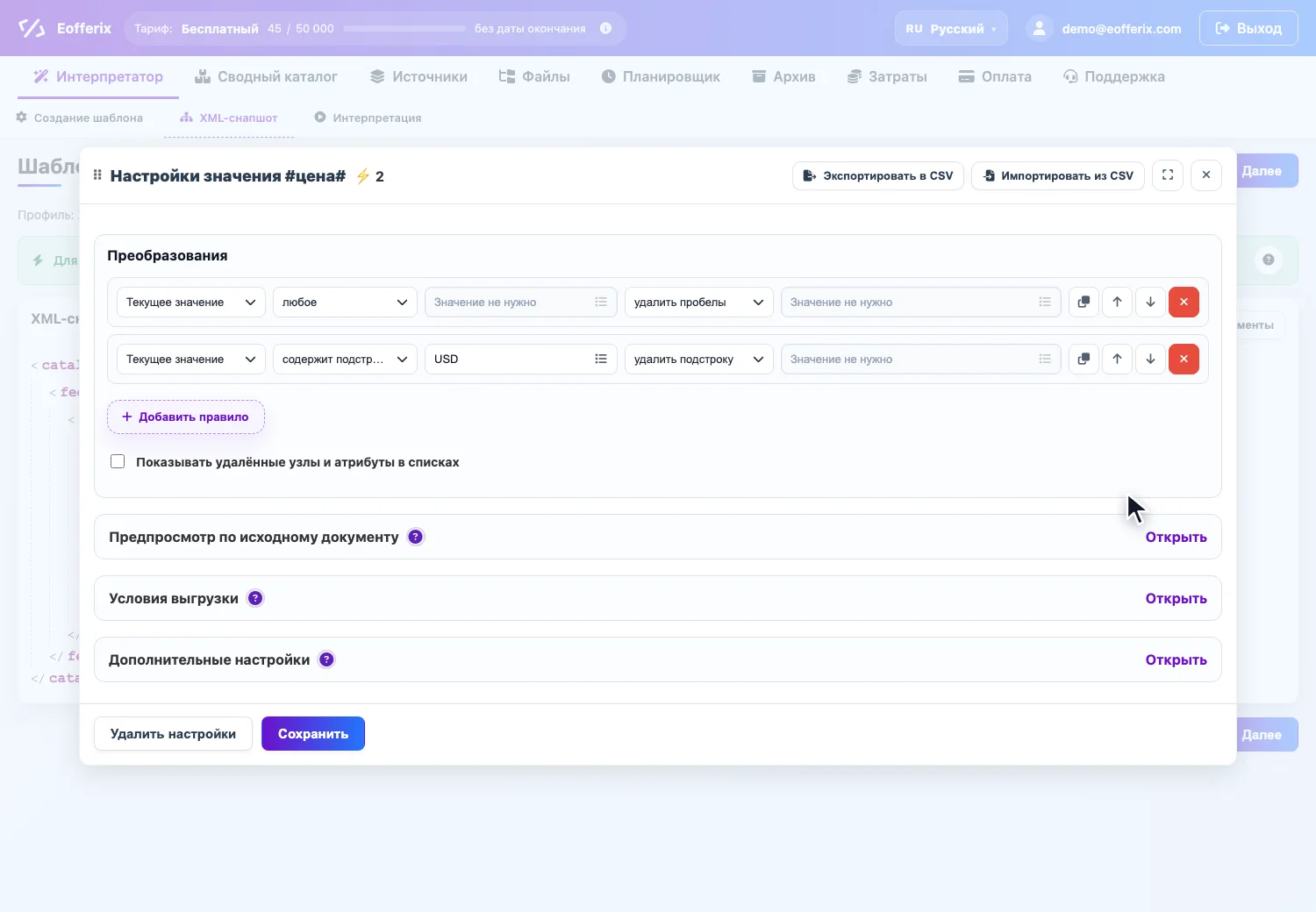Go to Создание шаблона step
1316x912 pixels.
click(x=80, y=118)
